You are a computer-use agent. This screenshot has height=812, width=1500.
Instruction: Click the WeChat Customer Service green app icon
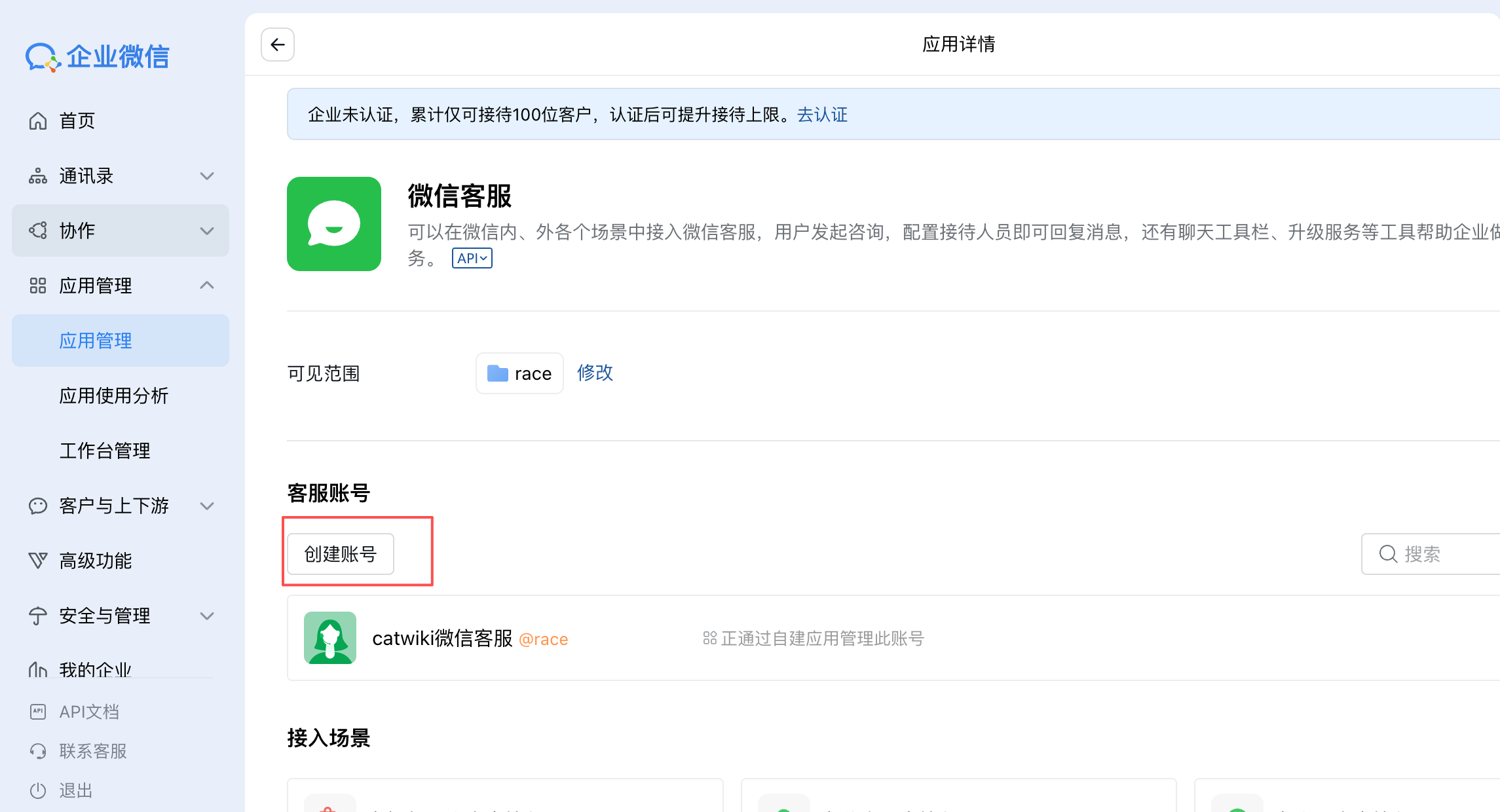coord(333,224)
